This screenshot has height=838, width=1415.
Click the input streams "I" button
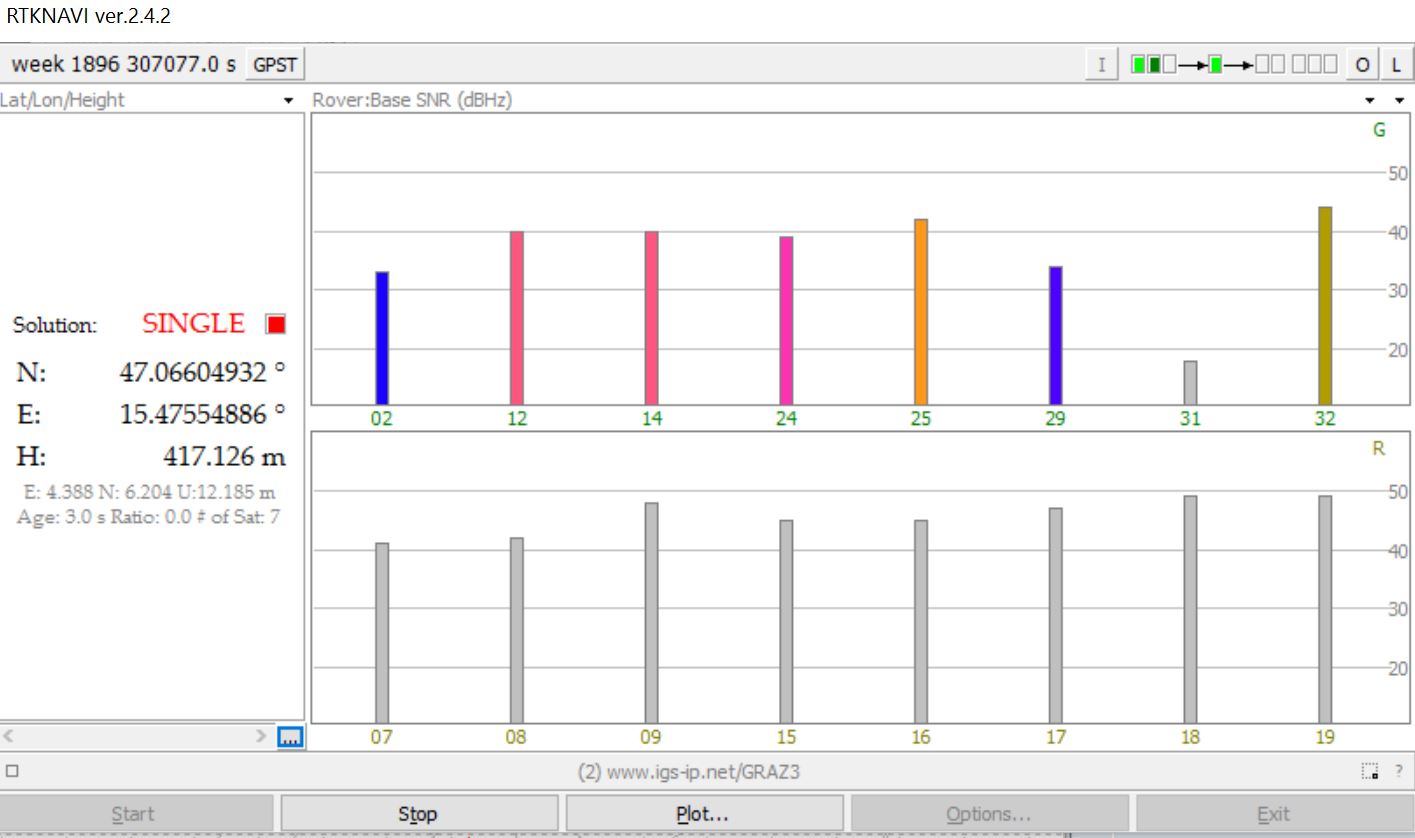pos(1101,65)
